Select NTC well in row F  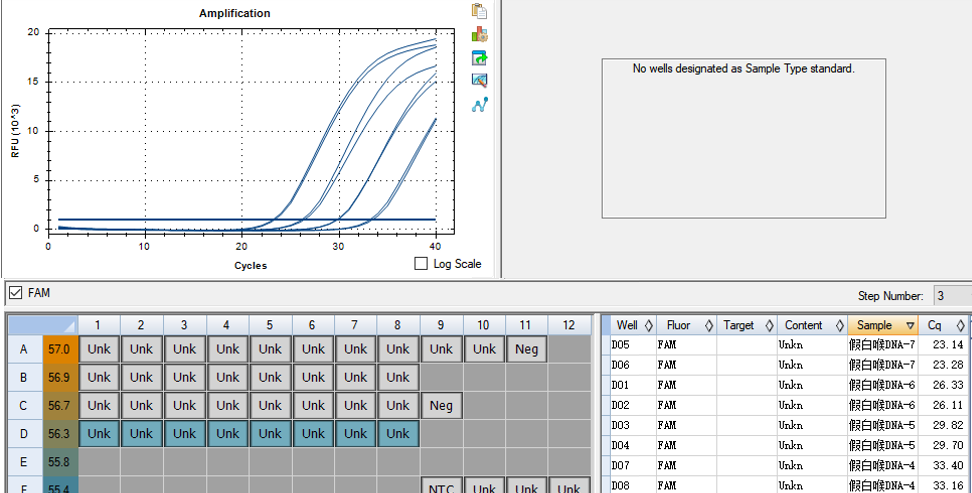coord(441,486)
